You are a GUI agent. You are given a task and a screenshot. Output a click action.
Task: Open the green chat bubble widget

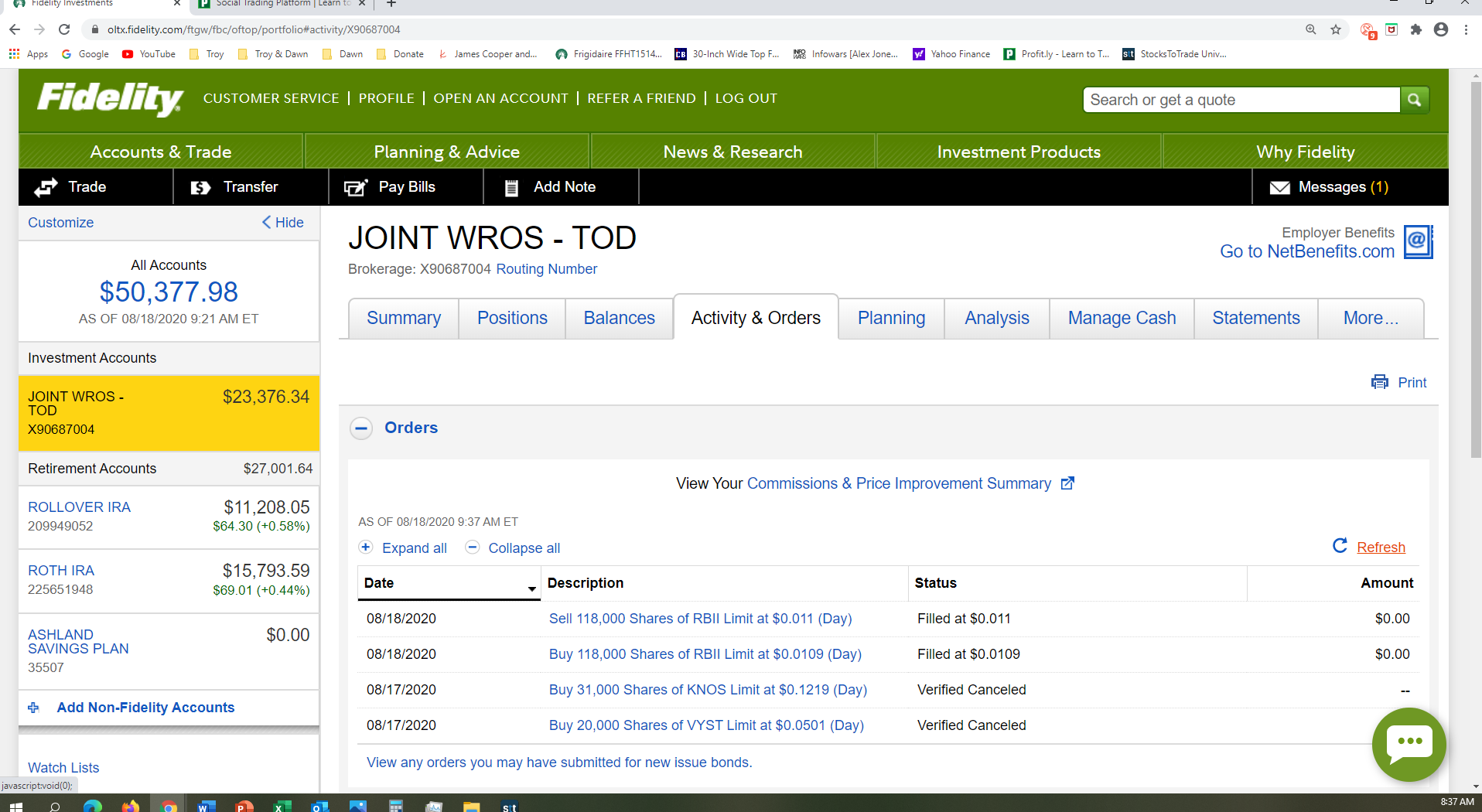[1409, 744]
